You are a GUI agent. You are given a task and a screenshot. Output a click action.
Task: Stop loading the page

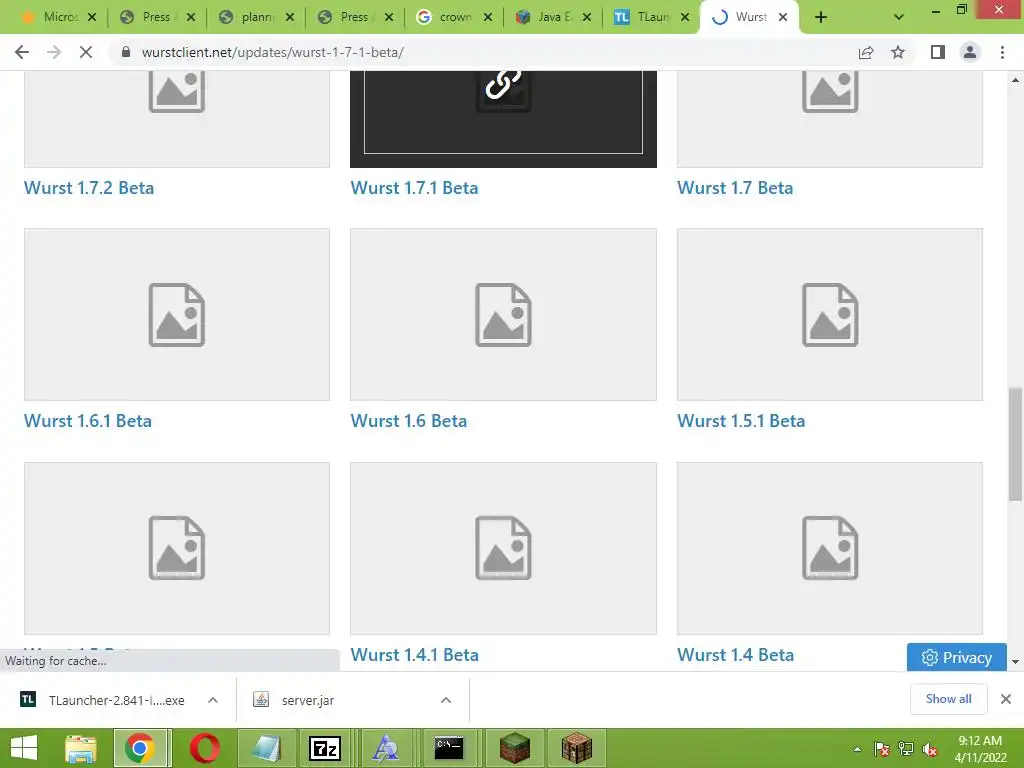86,52
